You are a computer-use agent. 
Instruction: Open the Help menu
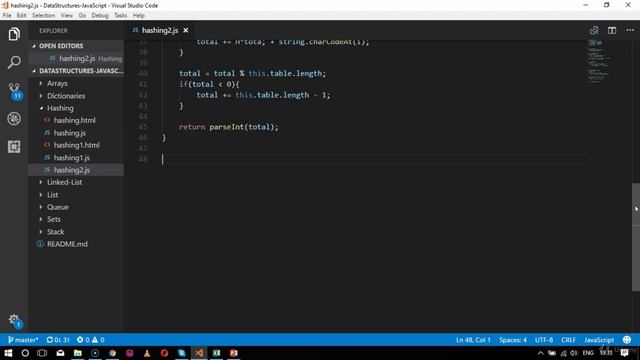[139, 15]
